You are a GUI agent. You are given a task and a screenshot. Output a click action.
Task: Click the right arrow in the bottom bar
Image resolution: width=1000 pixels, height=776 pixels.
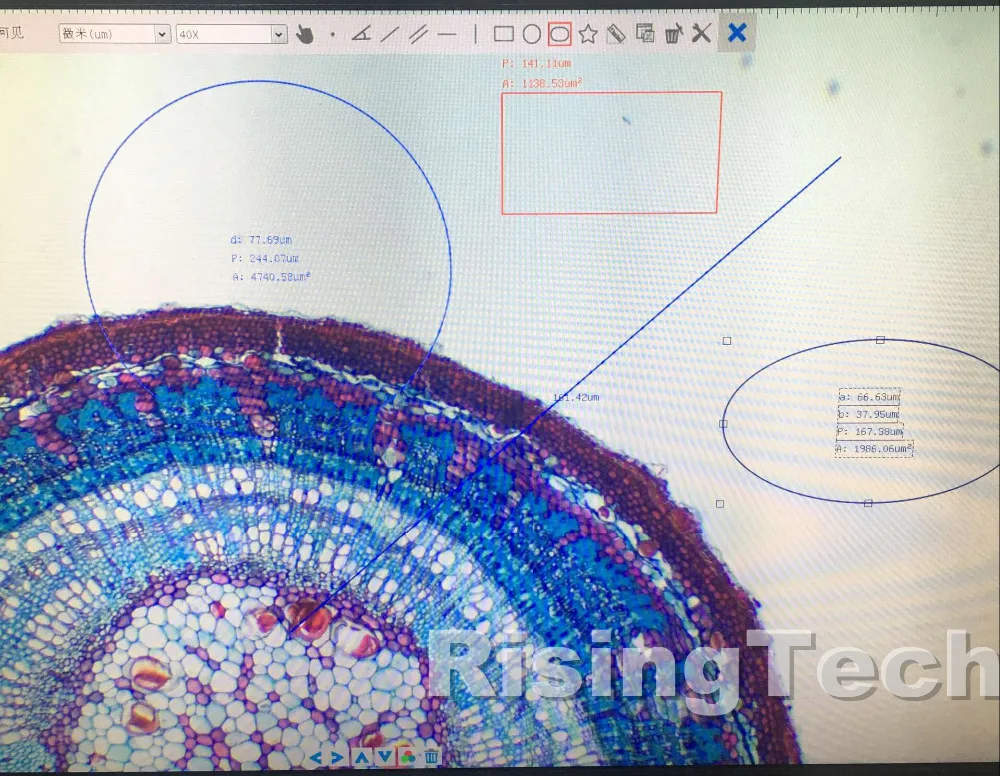click(337, 758)
